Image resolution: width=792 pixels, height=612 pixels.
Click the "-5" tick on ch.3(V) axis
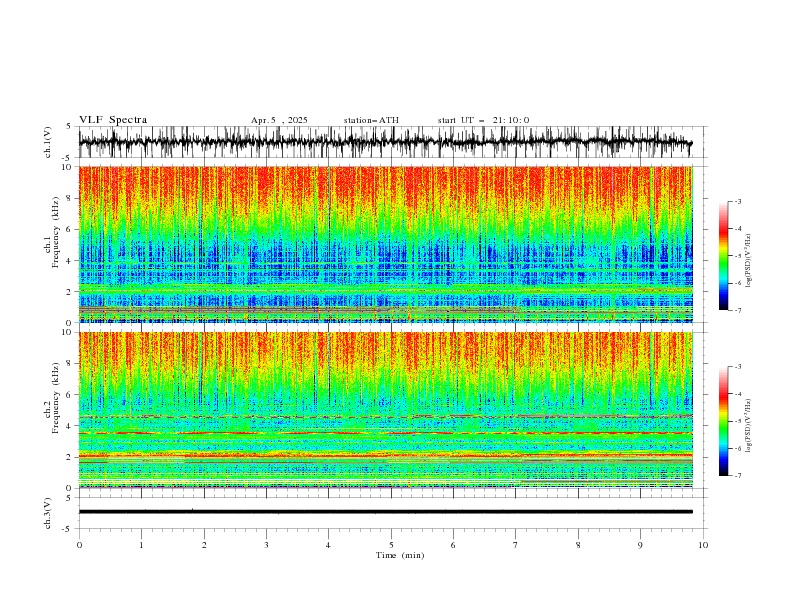coord(67,529)
